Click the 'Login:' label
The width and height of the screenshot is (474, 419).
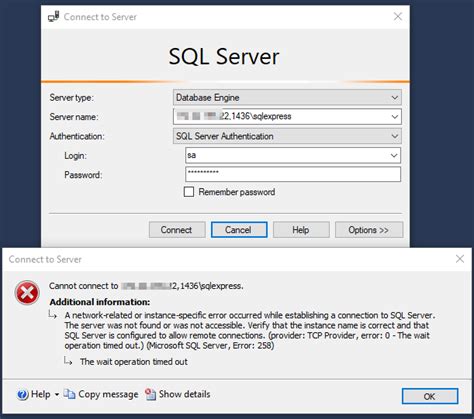coord(75,156)
